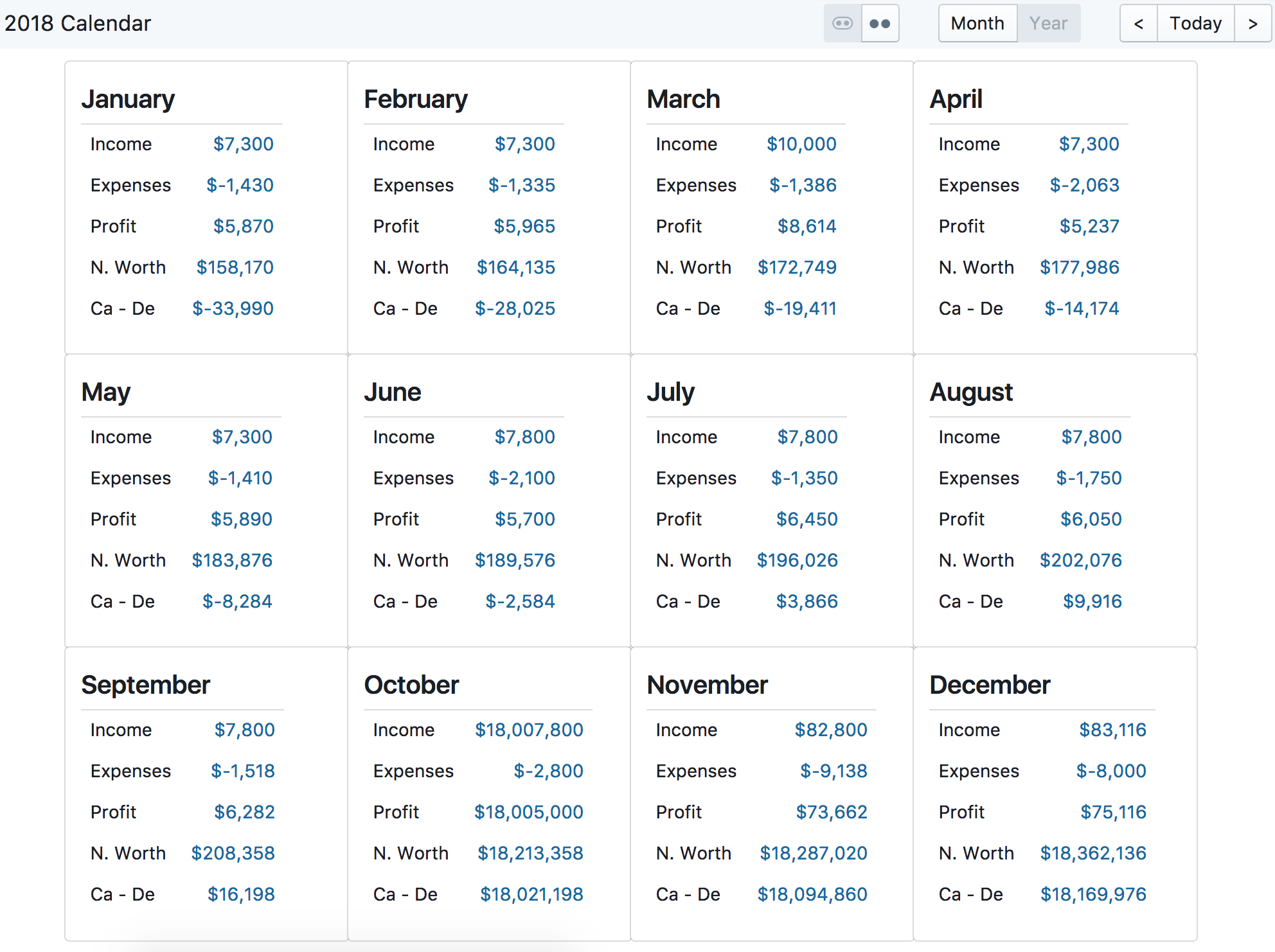This screenshot has width=1275, height=952.
Task: Open the May month heading
Action: click(105, 392)
